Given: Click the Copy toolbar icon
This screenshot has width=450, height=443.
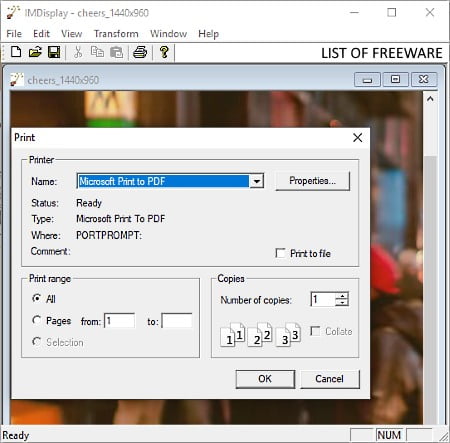Looking at the screenshot, I should (x=97, y=52).
